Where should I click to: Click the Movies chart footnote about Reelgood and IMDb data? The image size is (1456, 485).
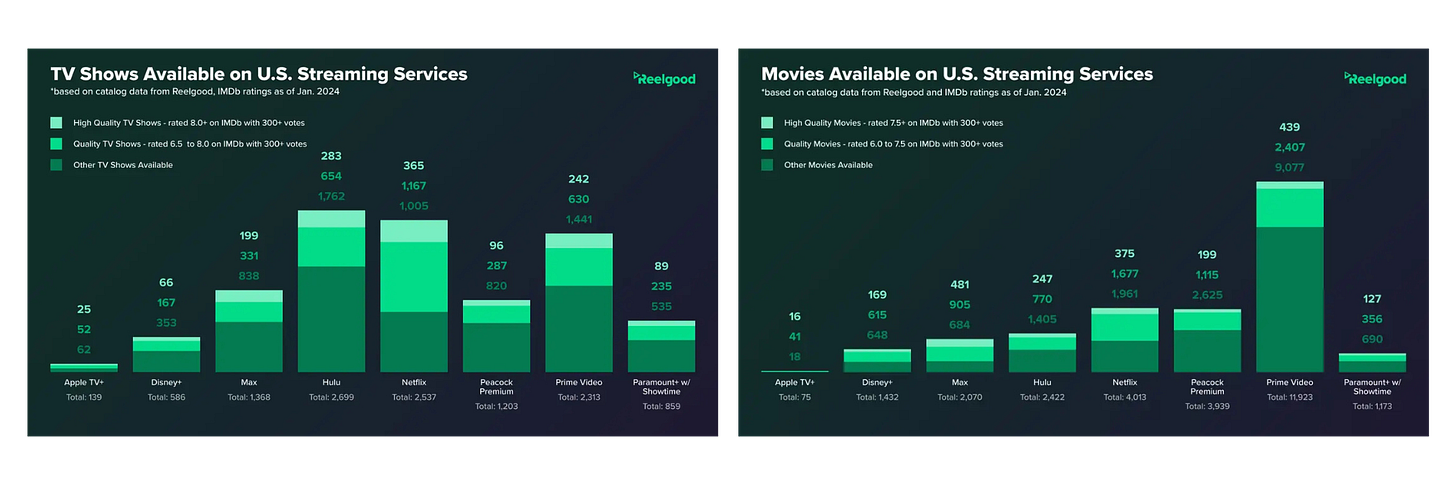(913, 93)
